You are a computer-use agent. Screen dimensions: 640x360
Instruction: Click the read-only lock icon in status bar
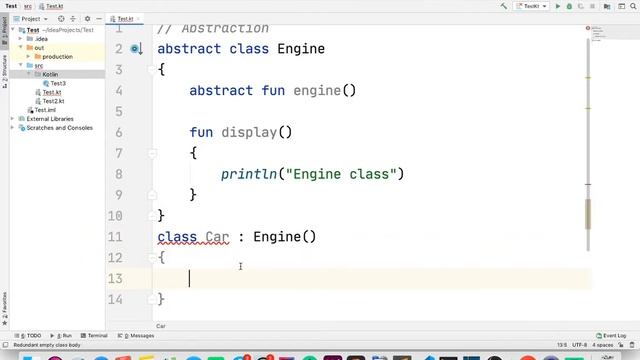click(x=621, y=345)
